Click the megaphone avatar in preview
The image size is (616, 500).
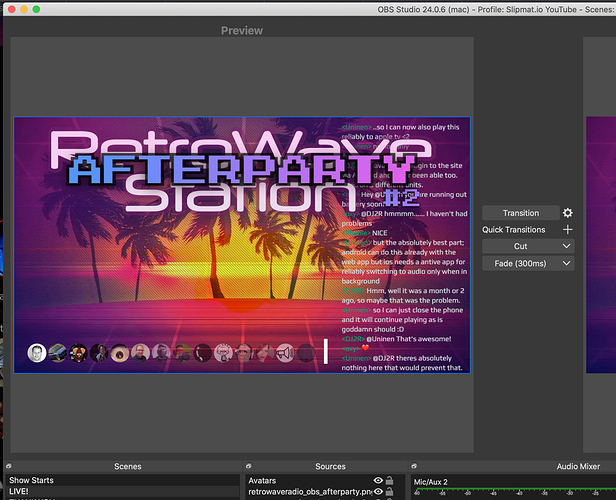[x=285, y=353]
